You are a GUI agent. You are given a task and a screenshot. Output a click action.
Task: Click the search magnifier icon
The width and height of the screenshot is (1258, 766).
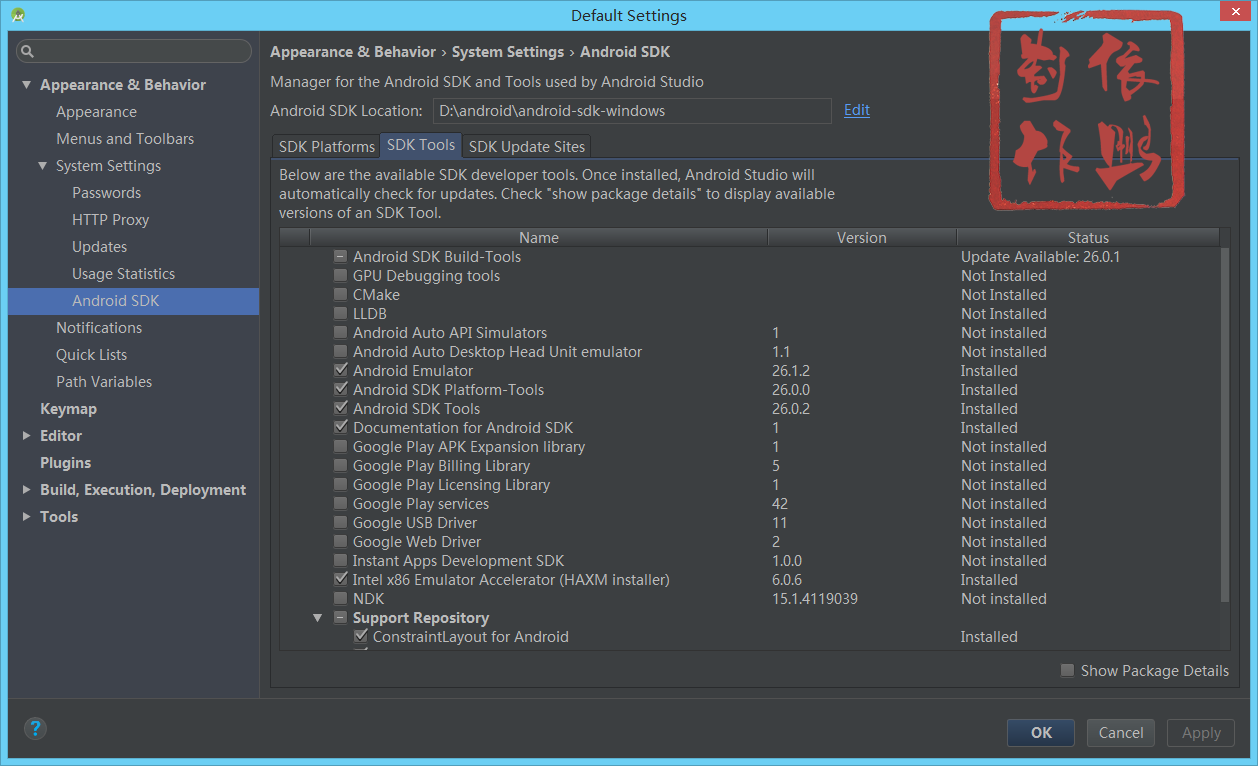(x=28, y=51)
